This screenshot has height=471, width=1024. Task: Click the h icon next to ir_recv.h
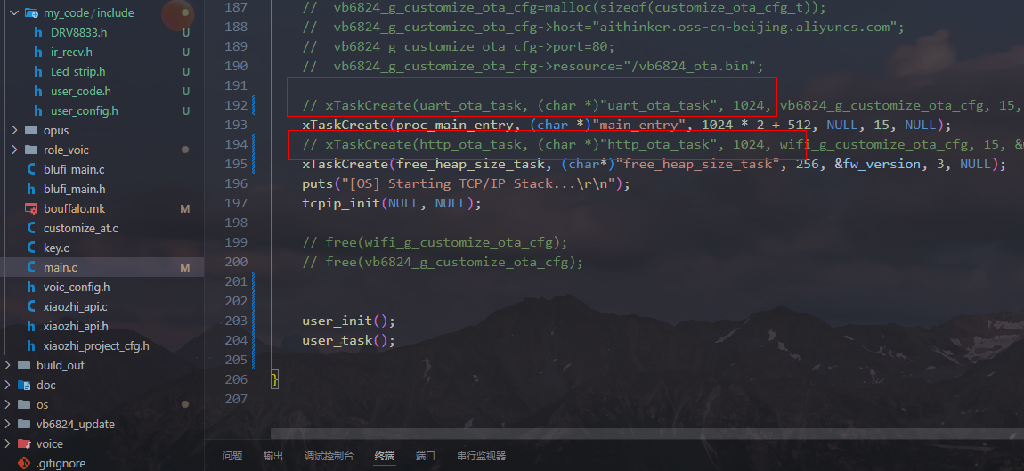coord(38,52)
